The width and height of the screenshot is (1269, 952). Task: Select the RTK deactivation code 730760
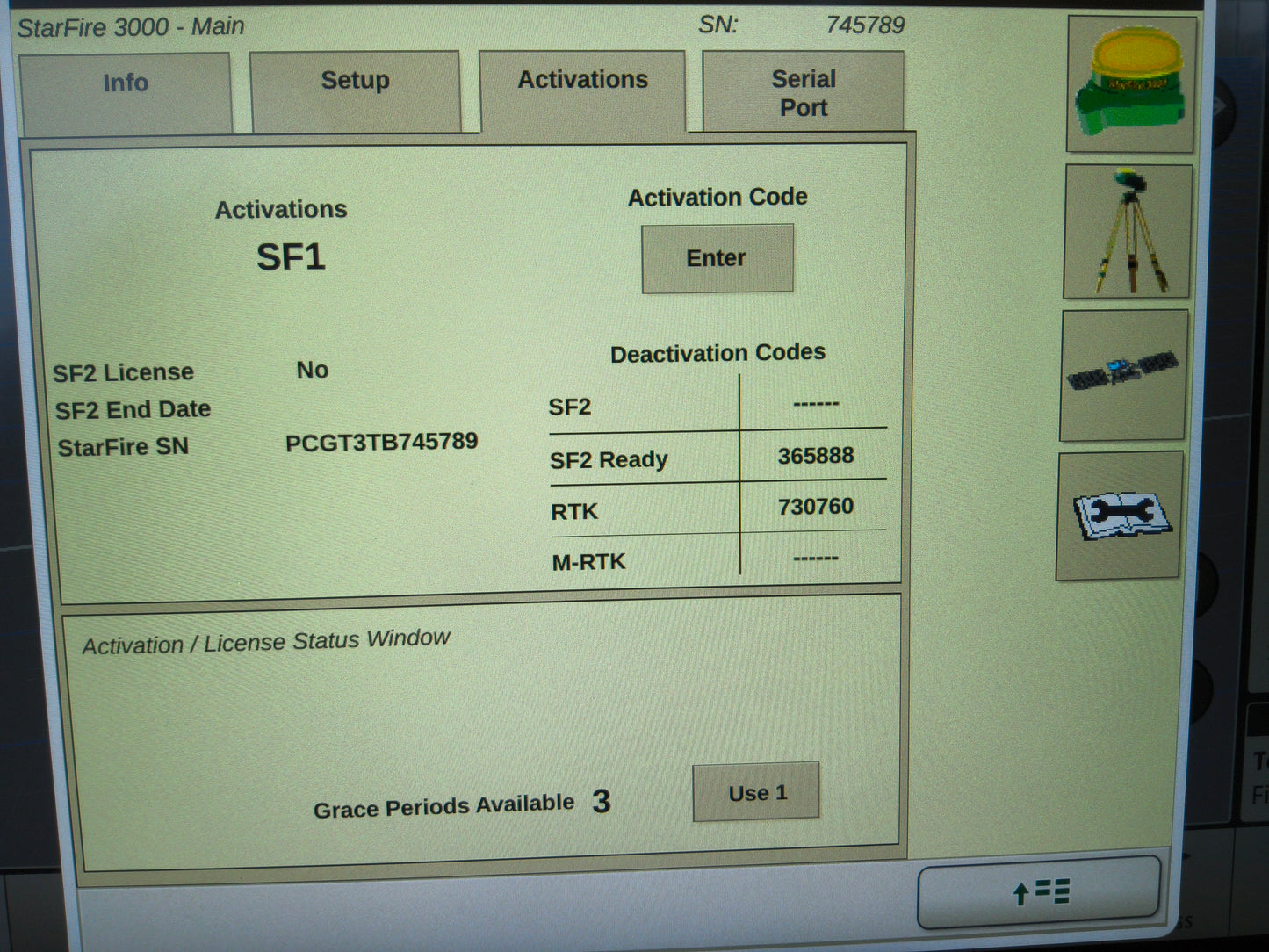pos(816,506)
